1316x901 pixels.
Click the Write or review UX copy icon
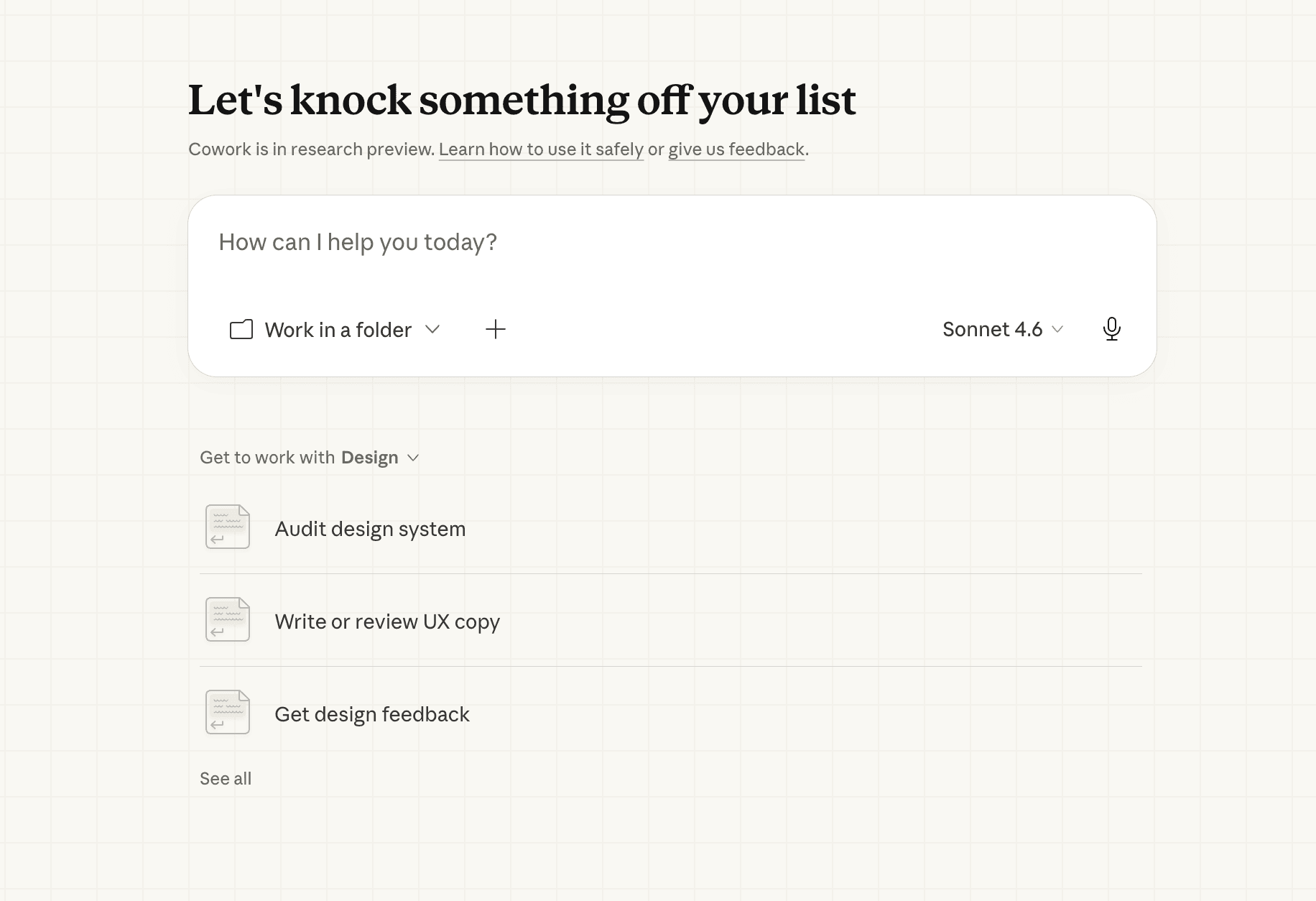[x=228, y=619]
